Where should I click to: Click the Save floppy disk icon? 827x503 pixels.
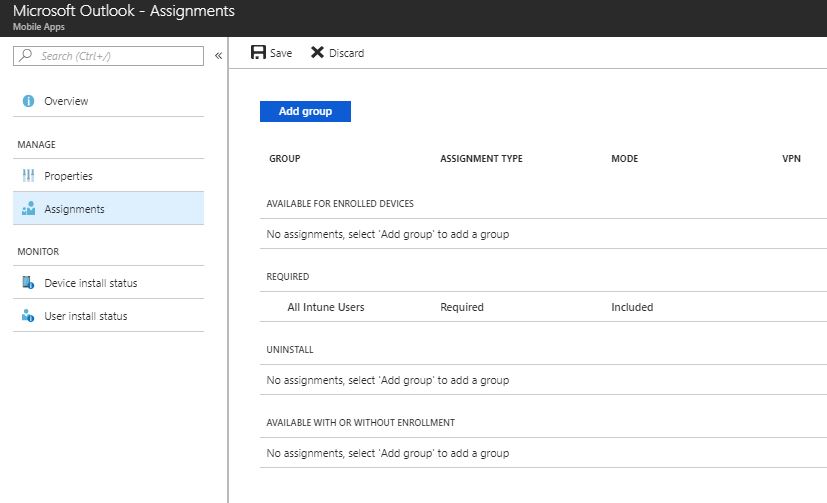[258, 52]
